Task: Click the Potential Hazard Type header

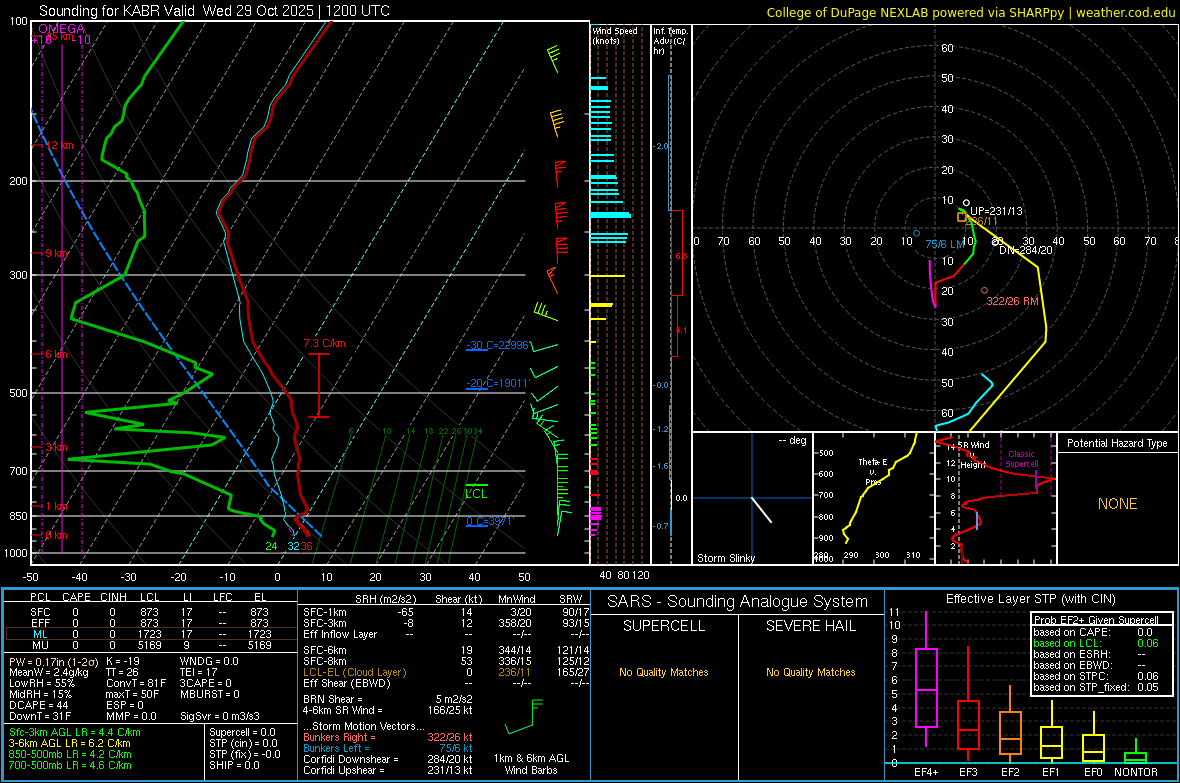Action: coord(1117,443)
